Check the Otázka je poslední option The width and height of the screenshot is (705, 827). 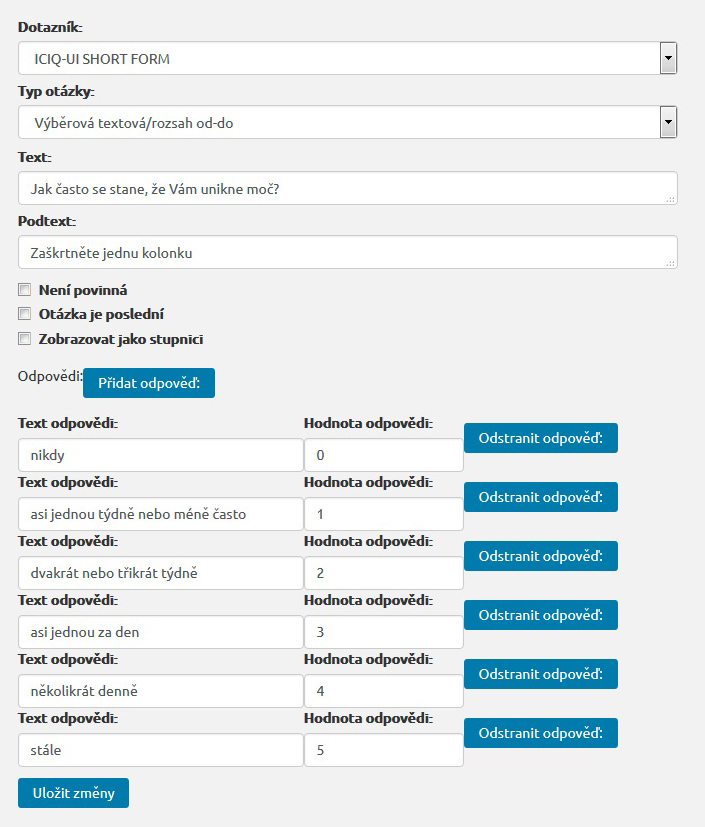[25, 314]
